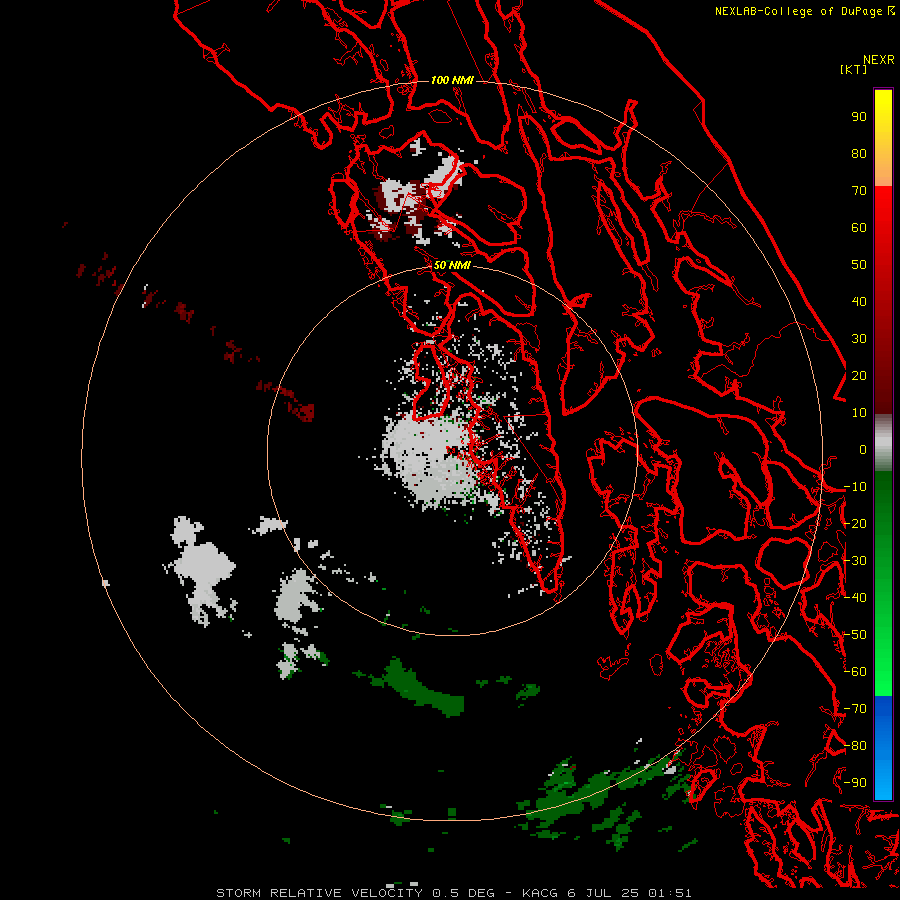Image resolution: width=900 pixels, height=900 pixels.
Task: Click the 30 value on the velocity scale
Action: click(x=859, y=339)
